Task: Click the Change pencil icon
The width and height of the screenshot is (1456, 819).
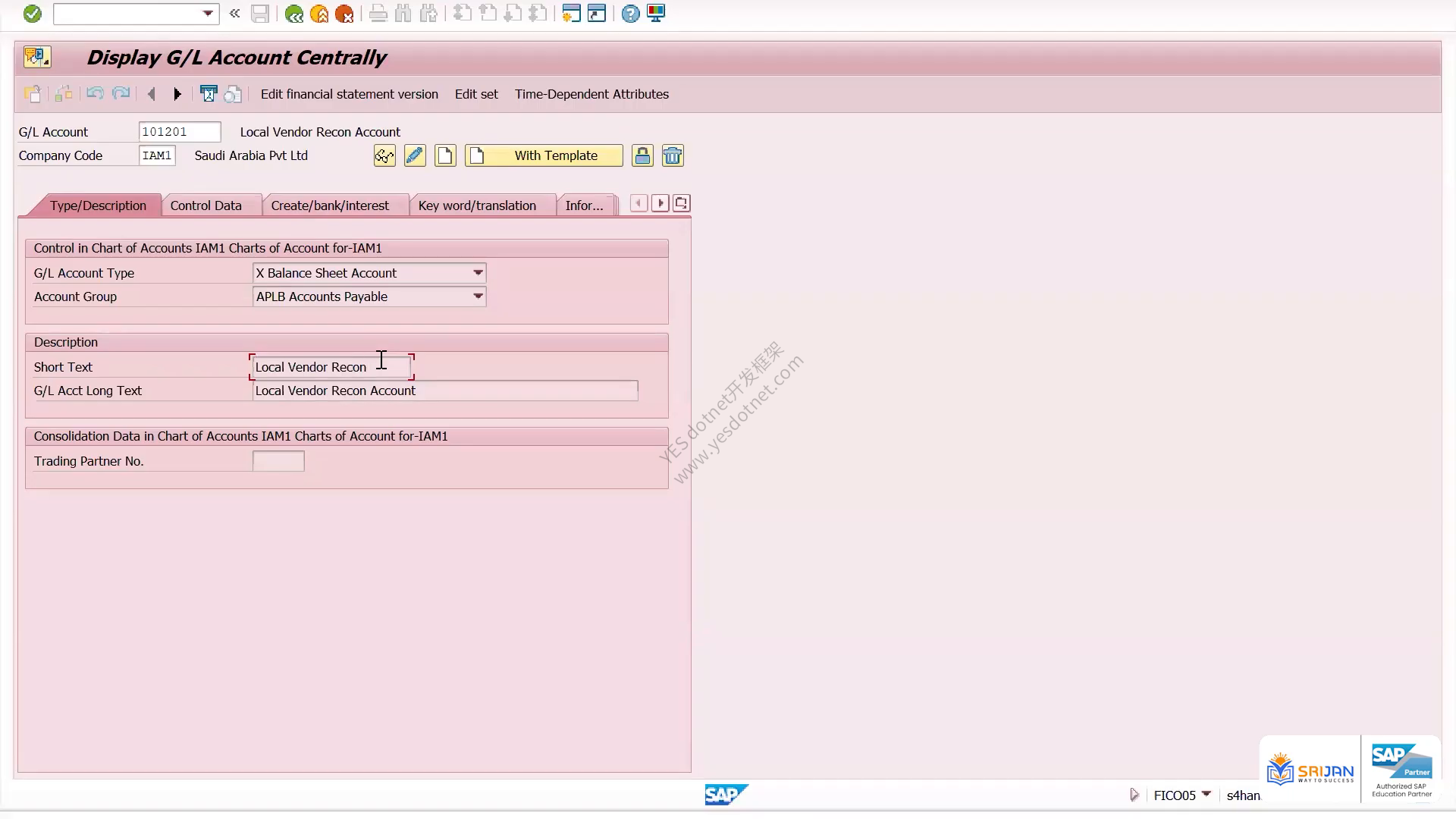Action: (x=415, y=156)
